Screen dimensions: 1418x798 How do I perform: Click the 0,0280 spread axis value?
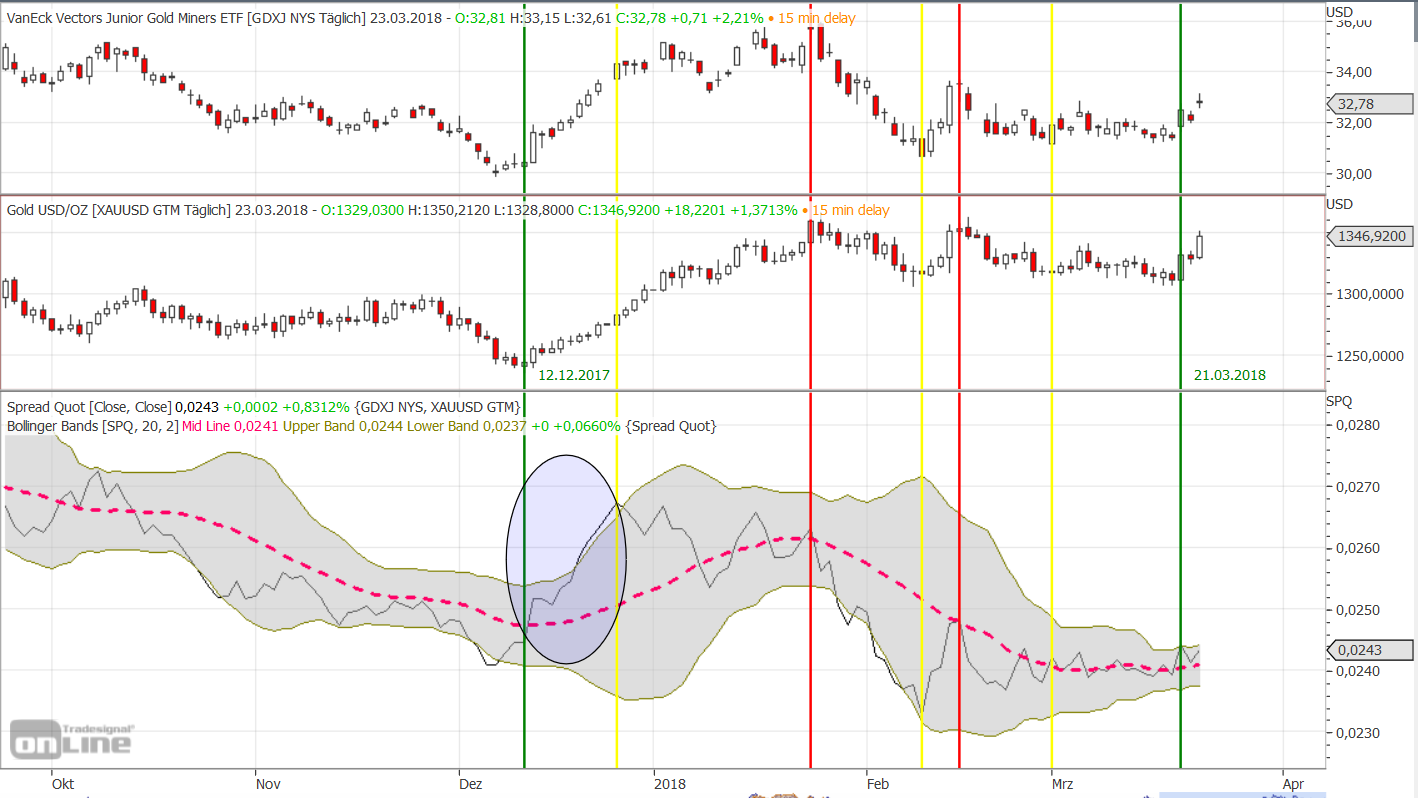(x=1359, y=425)
